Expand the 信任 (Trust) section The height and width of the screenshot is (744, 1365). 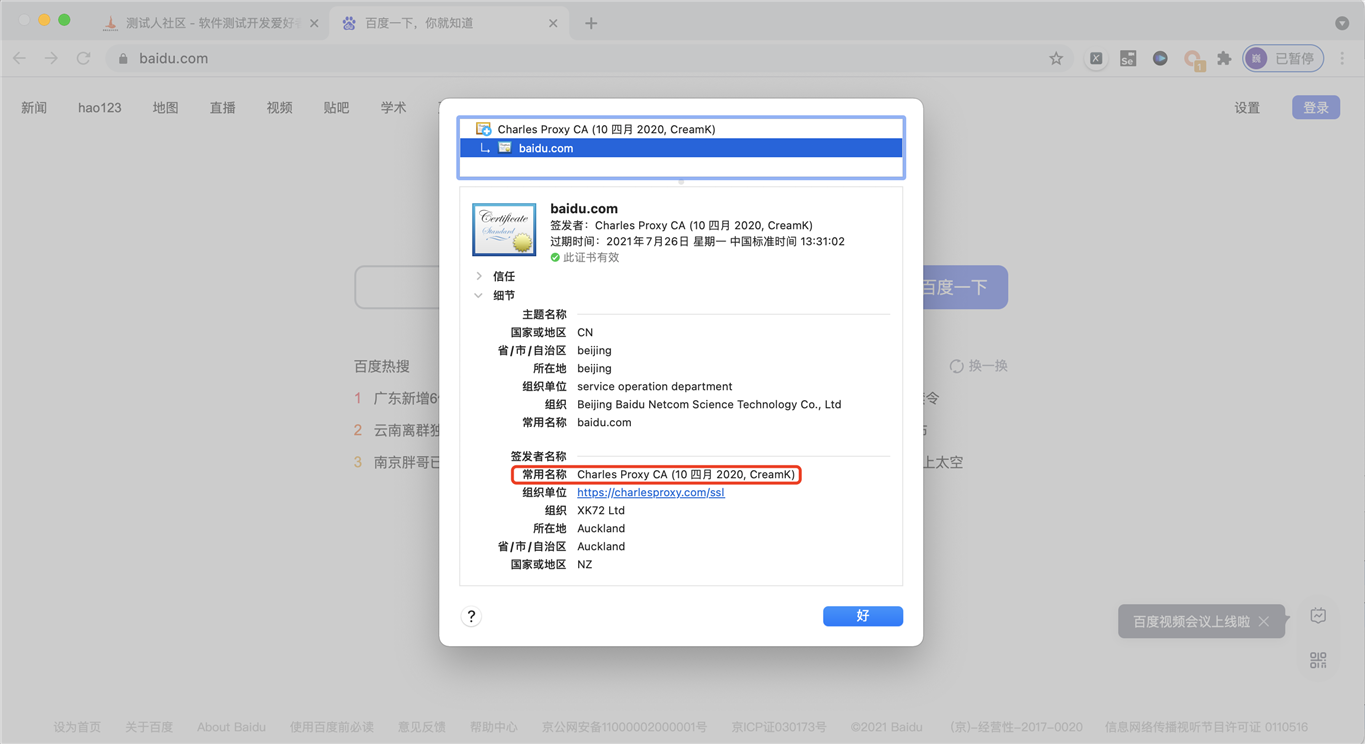(x=479, y=276)
